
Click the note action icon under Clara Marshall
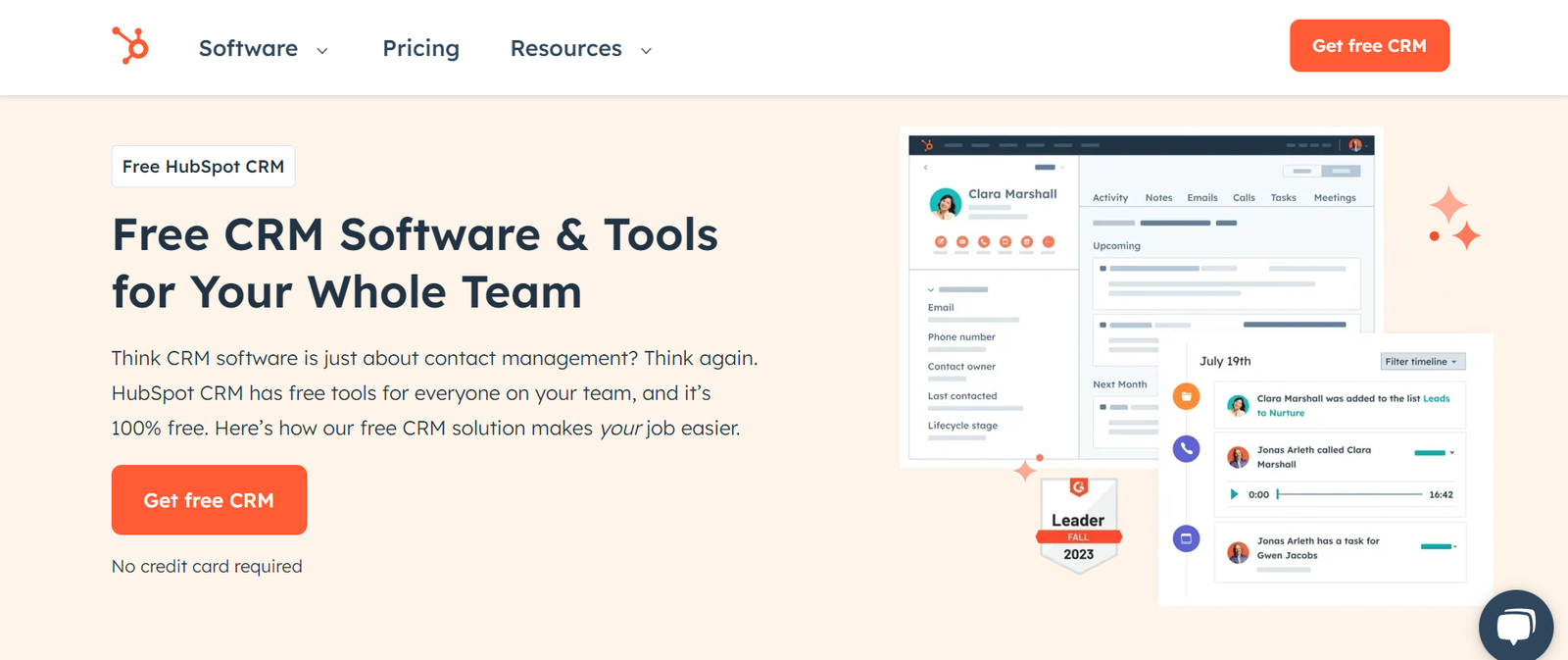[x=941, y=241]
